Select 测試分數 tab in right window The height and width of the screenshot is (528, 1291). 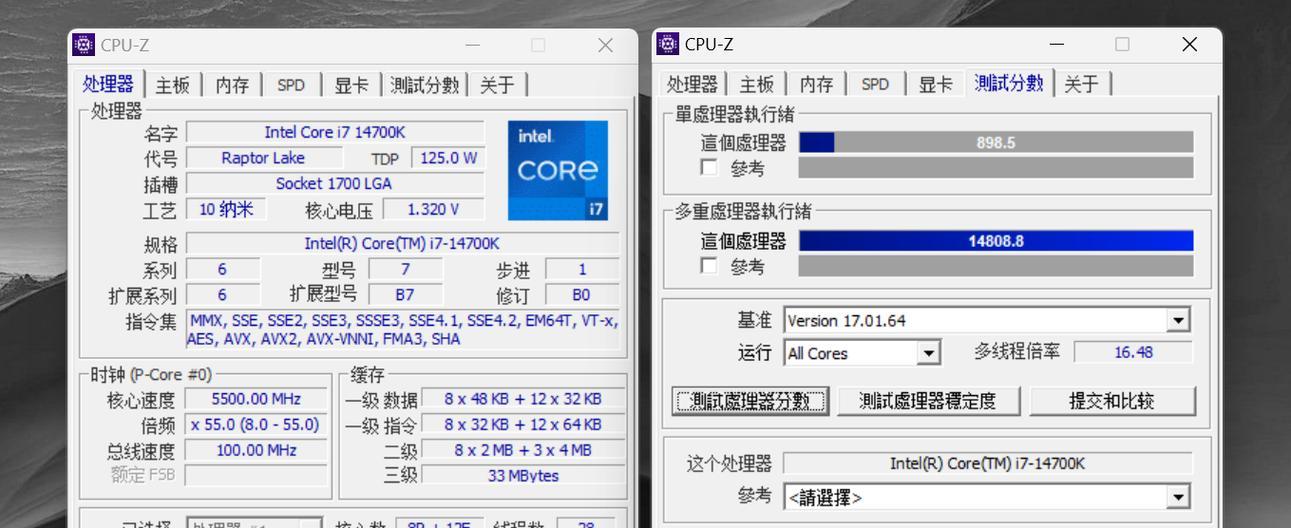pyautogui.click(x=1009, y=82)
